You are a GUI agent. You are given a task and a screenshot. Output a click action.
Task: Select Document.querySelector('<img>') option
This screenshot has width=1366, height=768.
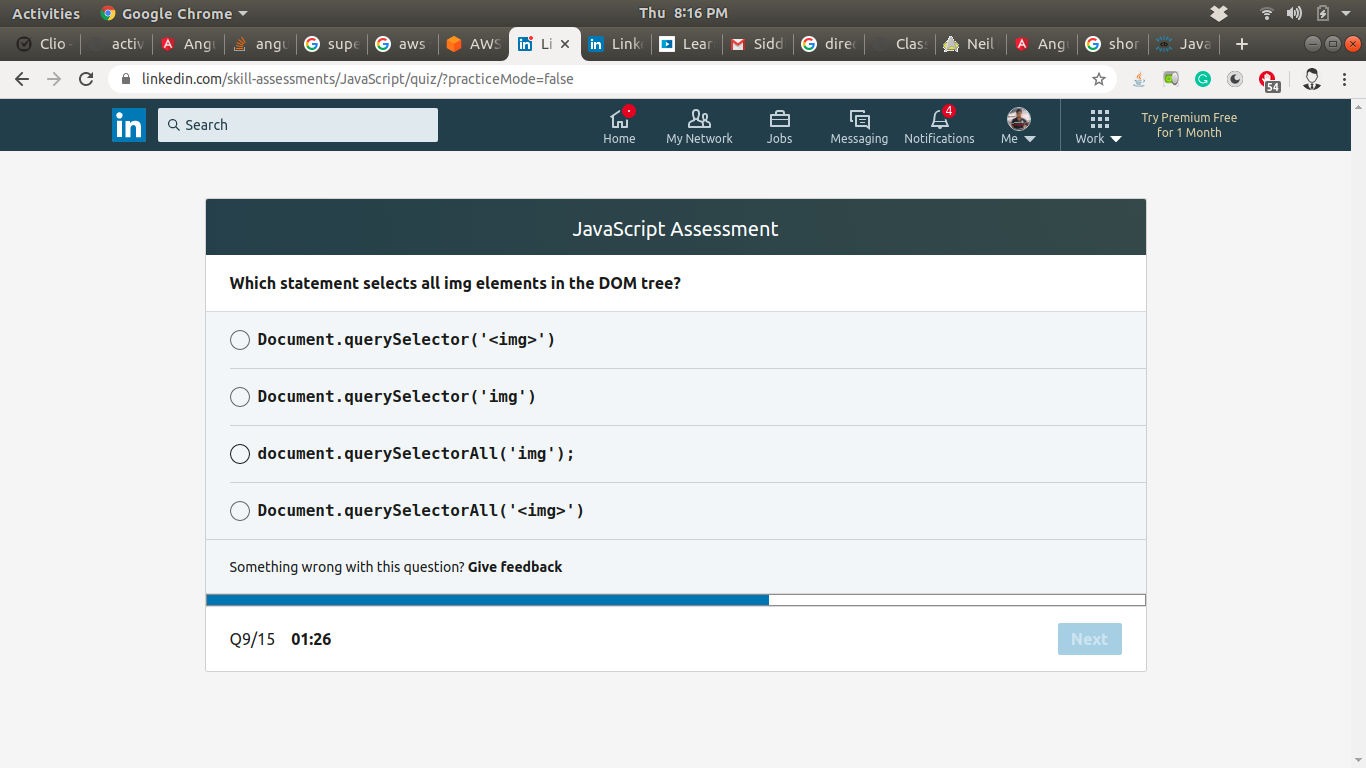[x=240, y=340]
